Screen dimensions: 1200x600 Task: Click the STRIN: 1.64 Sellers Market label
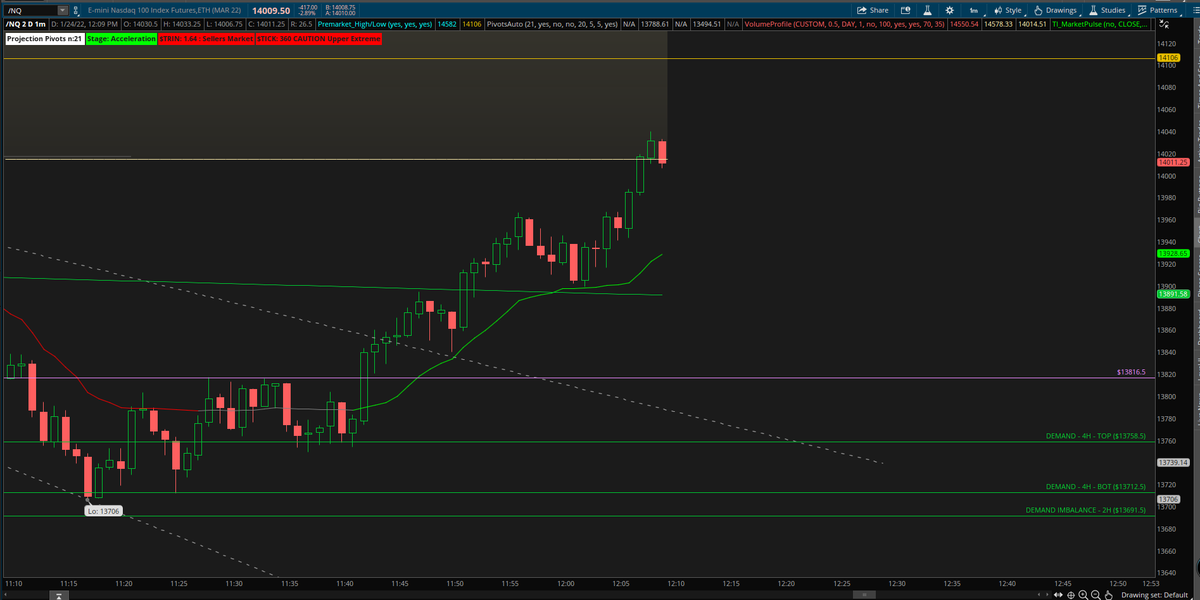click(206, 38)
